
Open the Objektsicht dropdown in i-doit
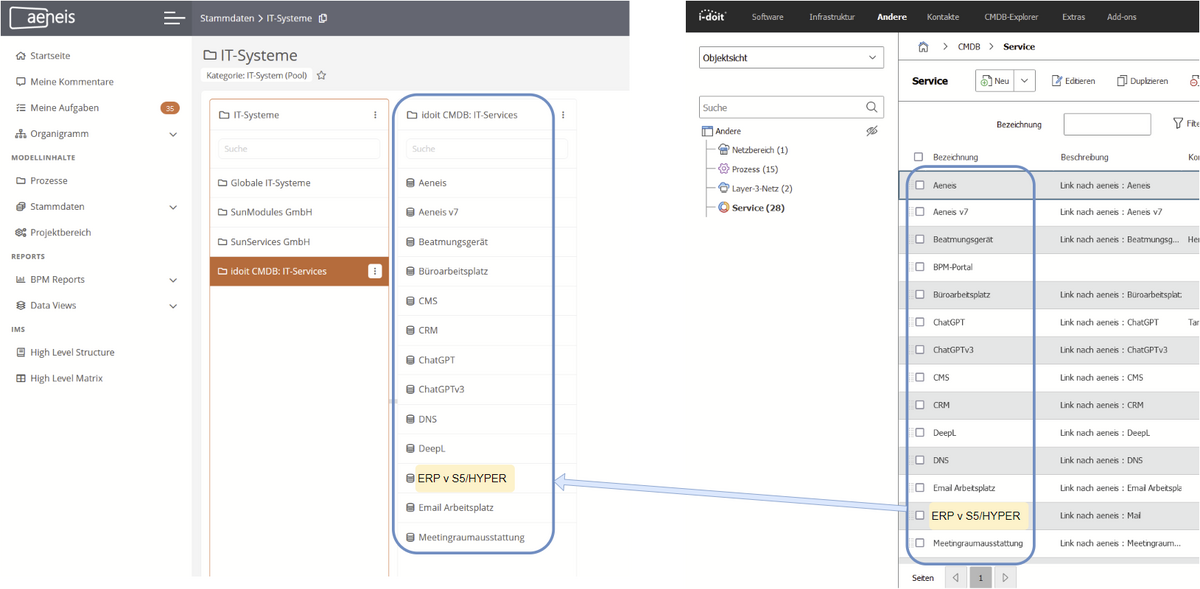pos(792,58)
